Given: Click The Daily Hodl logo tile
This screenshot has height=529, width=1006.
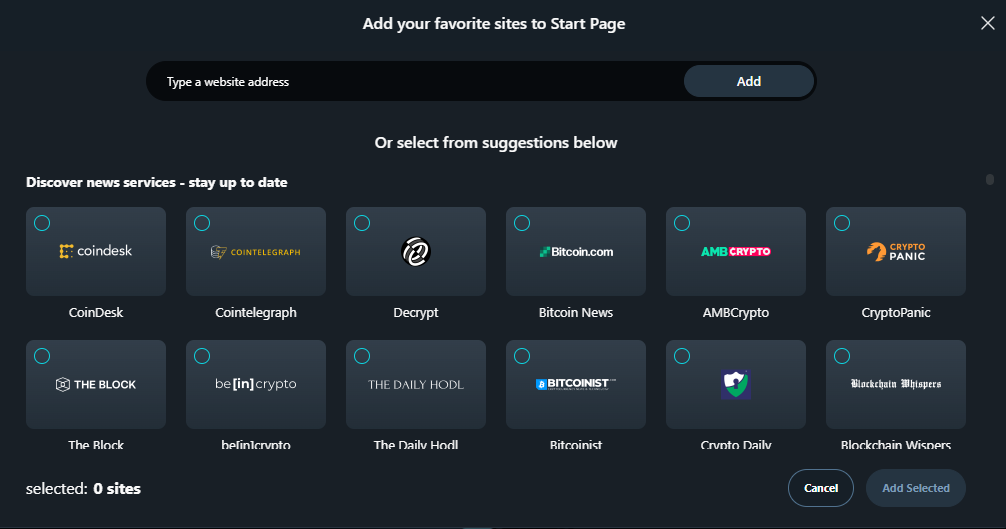Looking at the screenshot, I should [416, 384].
